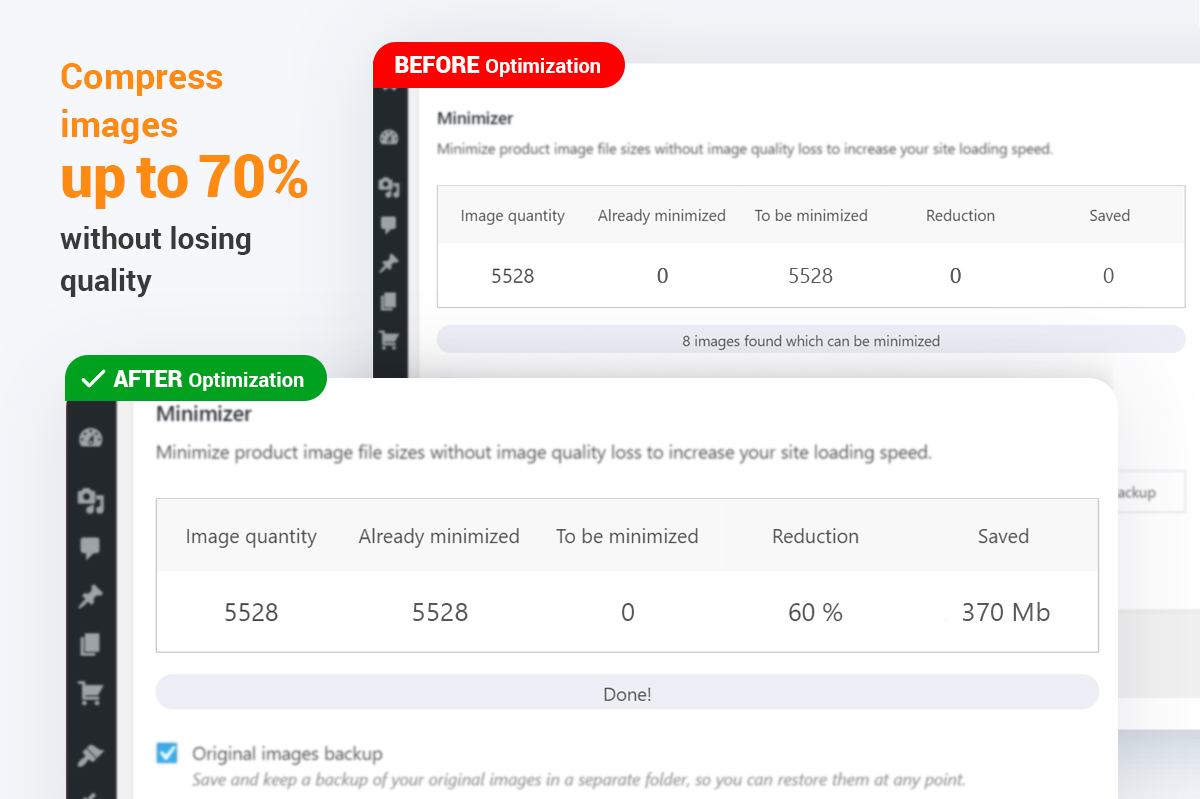Click WooCommerce cart icon in AFTER panel sidebar
Screen dimensions: 1200x799
(91, 692)
